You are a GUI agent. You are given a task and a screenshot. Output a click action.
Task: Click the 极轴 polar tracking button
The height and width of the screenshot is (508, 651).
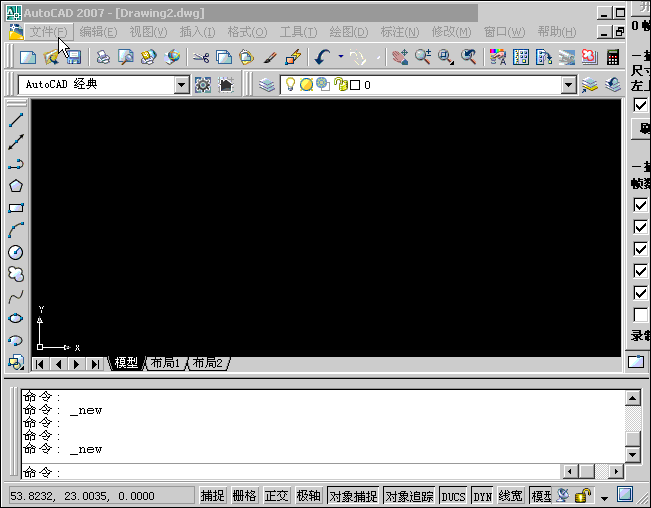[x=308, y=495]
